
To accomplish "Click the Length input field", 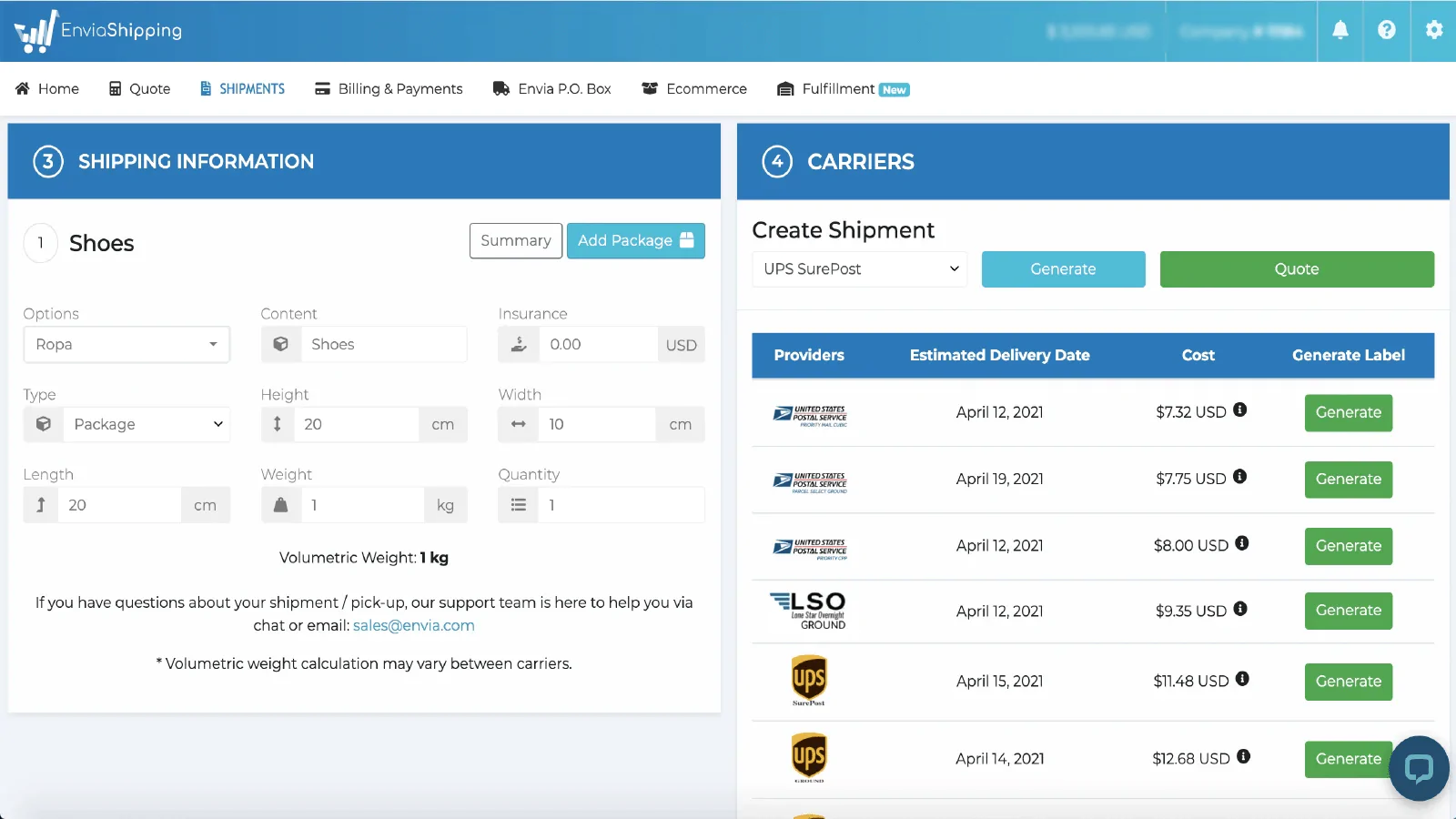I will coord(120,505).
